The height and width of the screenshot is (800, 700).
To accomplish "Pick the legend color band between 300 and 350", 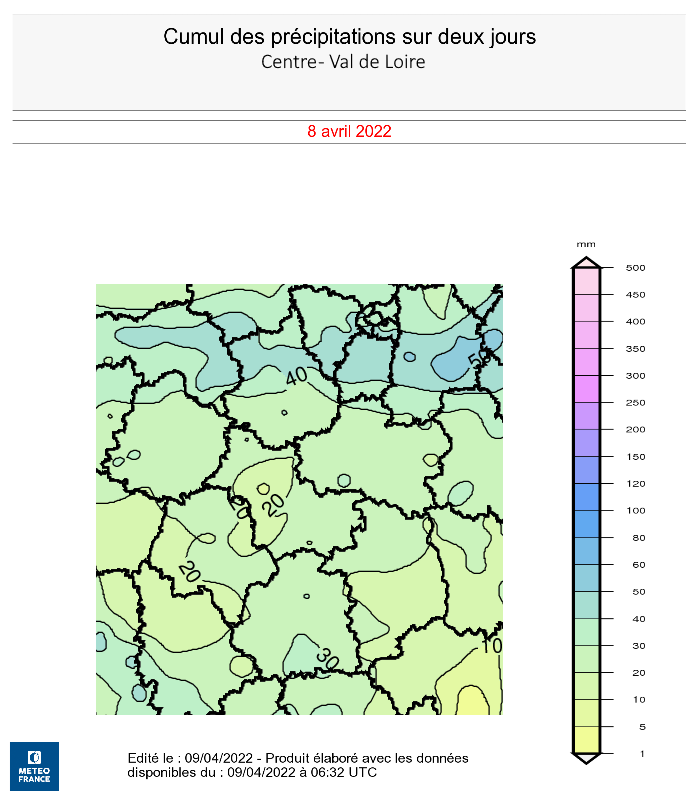I will [586, 362].
